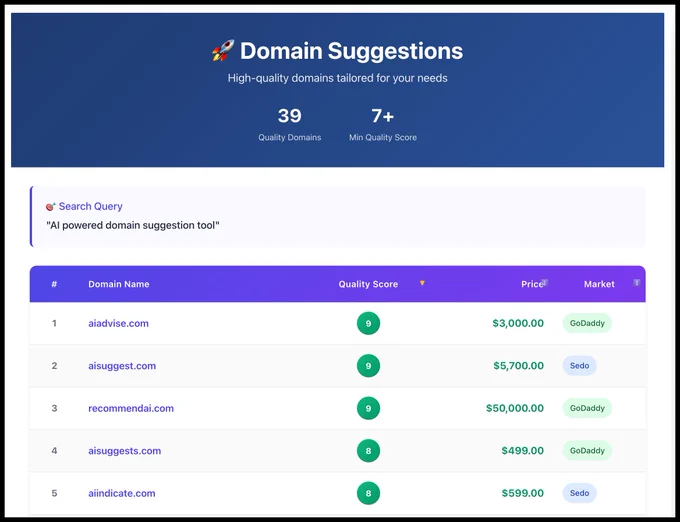Open the aisuggests.com link
Image resolution: width=680 pixels, height=522 pixels.
coord(124,451)
